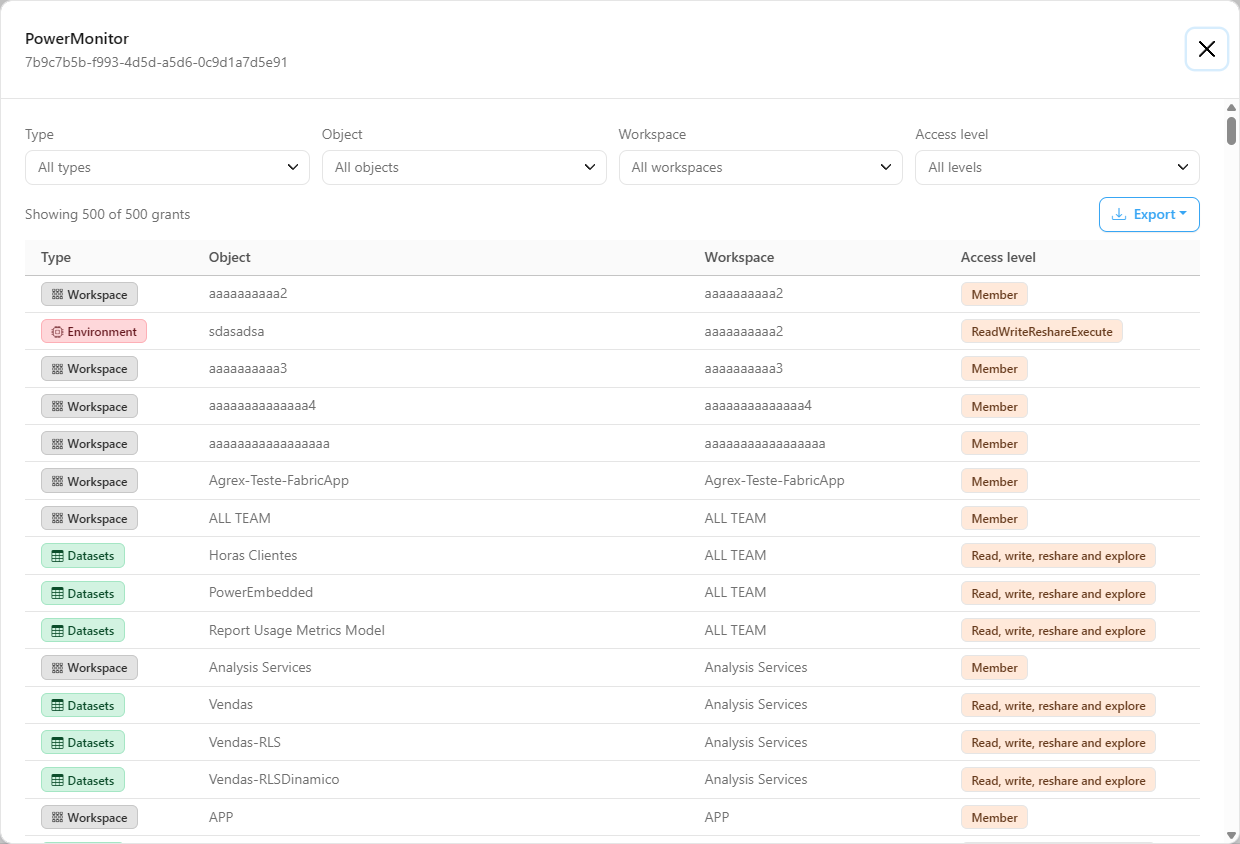
Task: Click the access tag for Vendas-RLSDinamico
Action: coord(1058,780)
